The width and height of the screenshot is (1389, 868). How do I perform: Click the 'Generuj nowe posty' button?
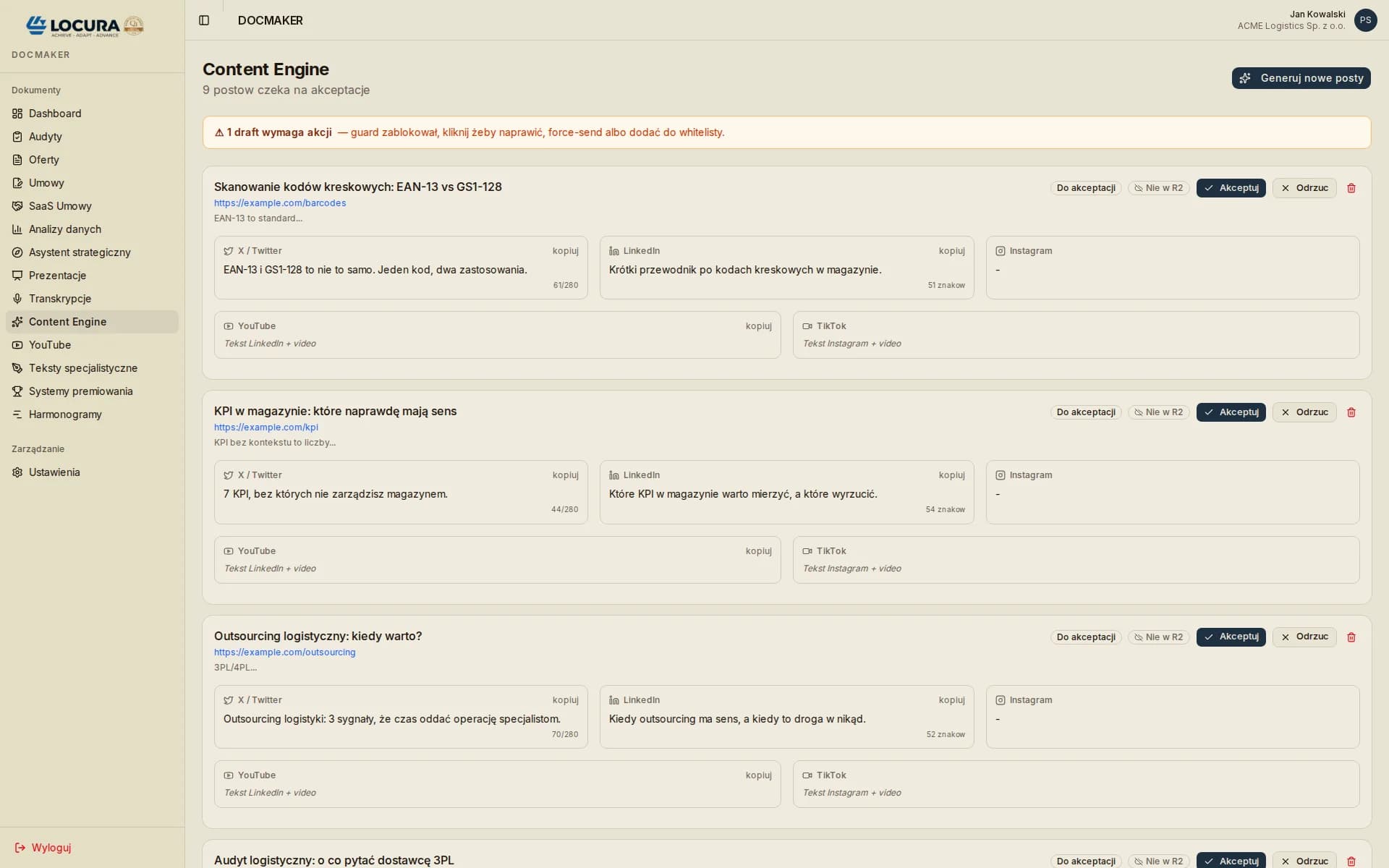coord(1300,77)
